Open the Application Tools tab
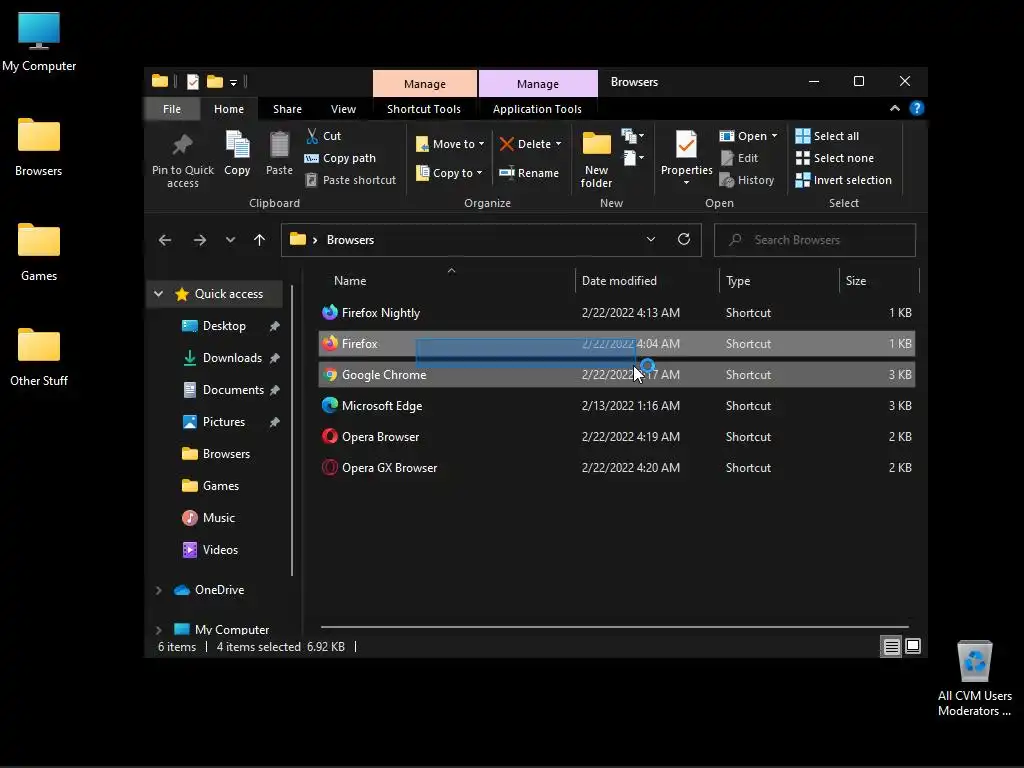The height and width of the screenshot is (768, 1024). [x=537, y=109]
